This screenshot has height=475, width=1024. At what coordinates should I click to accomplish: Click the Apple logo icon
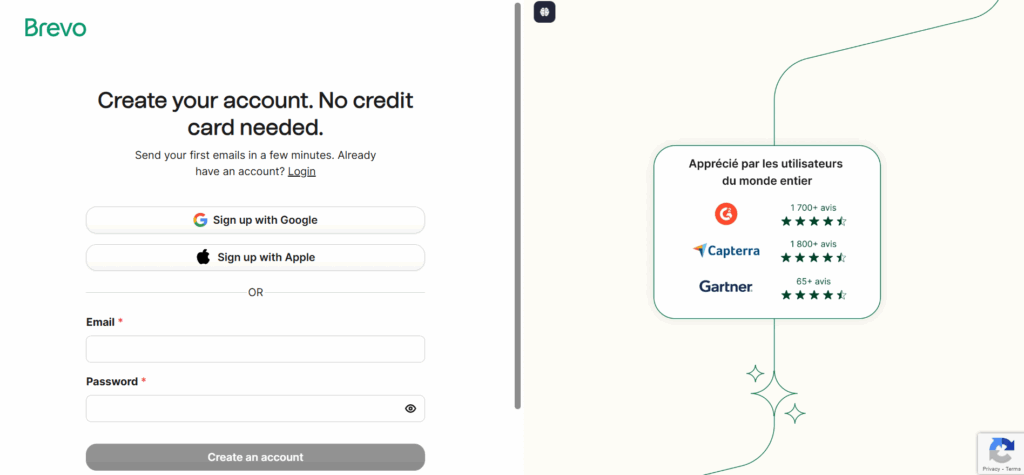point(203,257)
